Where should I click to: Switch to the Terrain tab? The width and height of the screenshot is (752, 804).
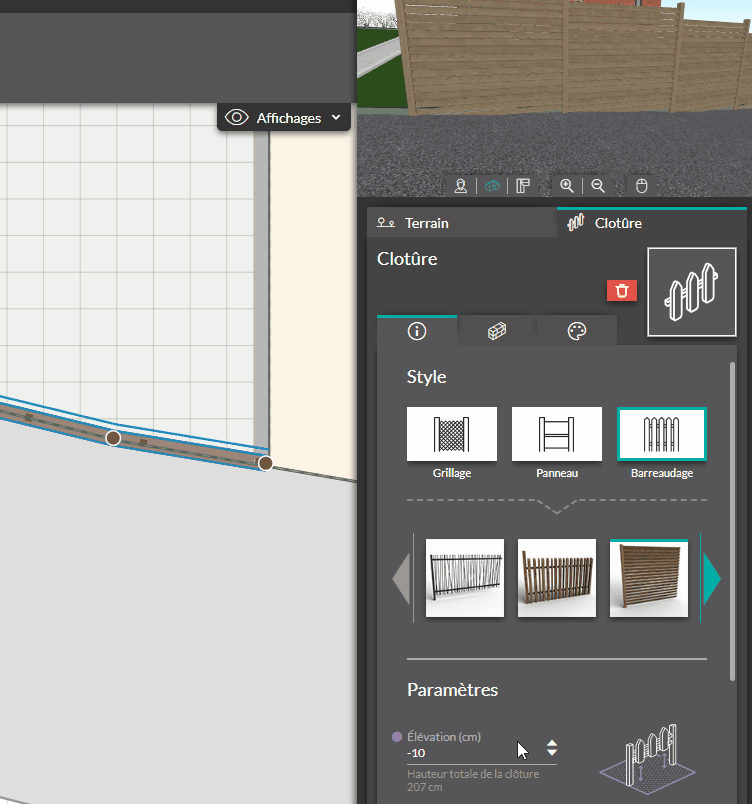coord(462,223)
